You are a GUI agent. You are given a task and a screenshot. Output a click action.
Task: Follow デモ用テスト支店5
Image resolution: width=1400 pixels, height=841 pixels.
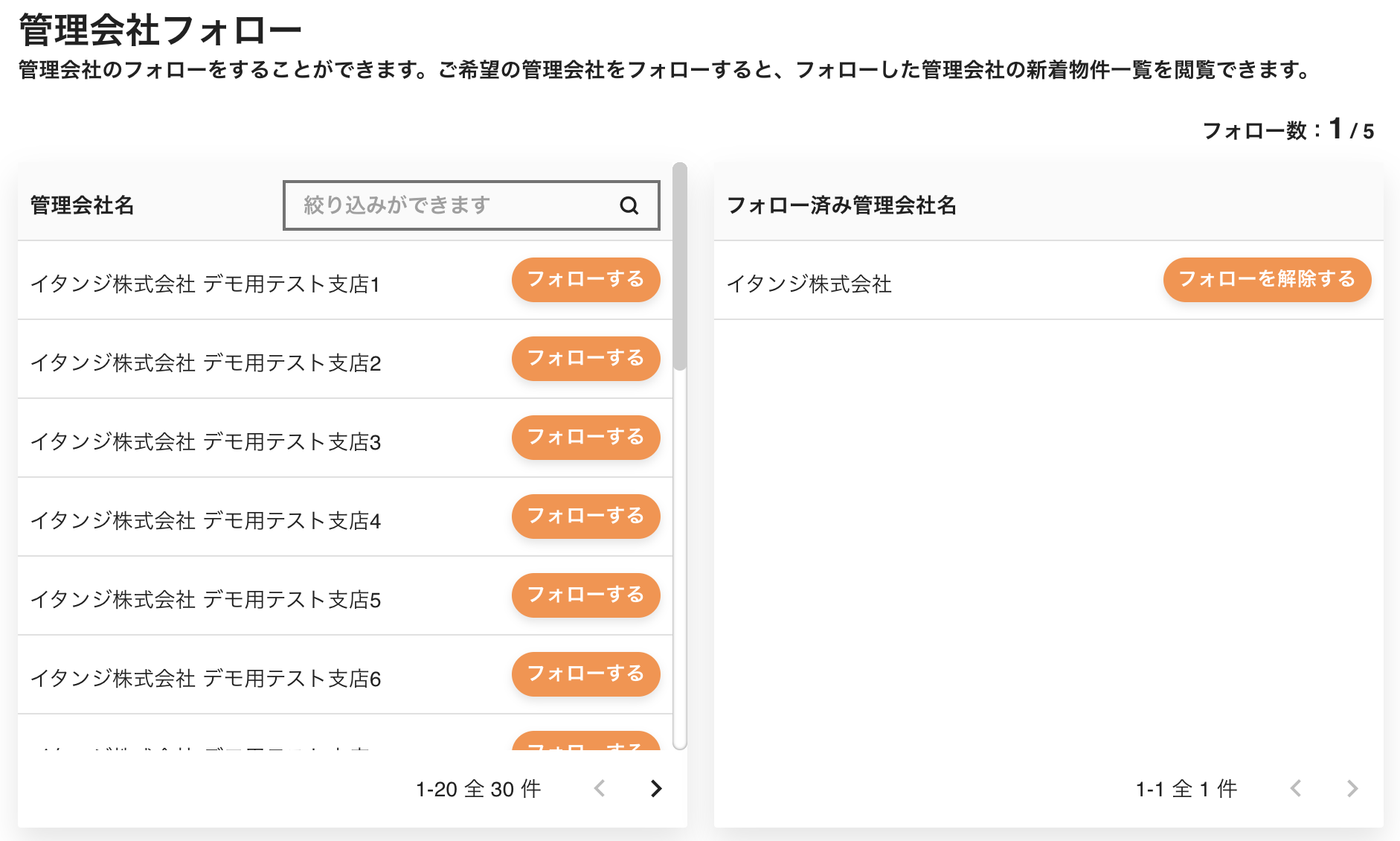[x=585, y=595]
